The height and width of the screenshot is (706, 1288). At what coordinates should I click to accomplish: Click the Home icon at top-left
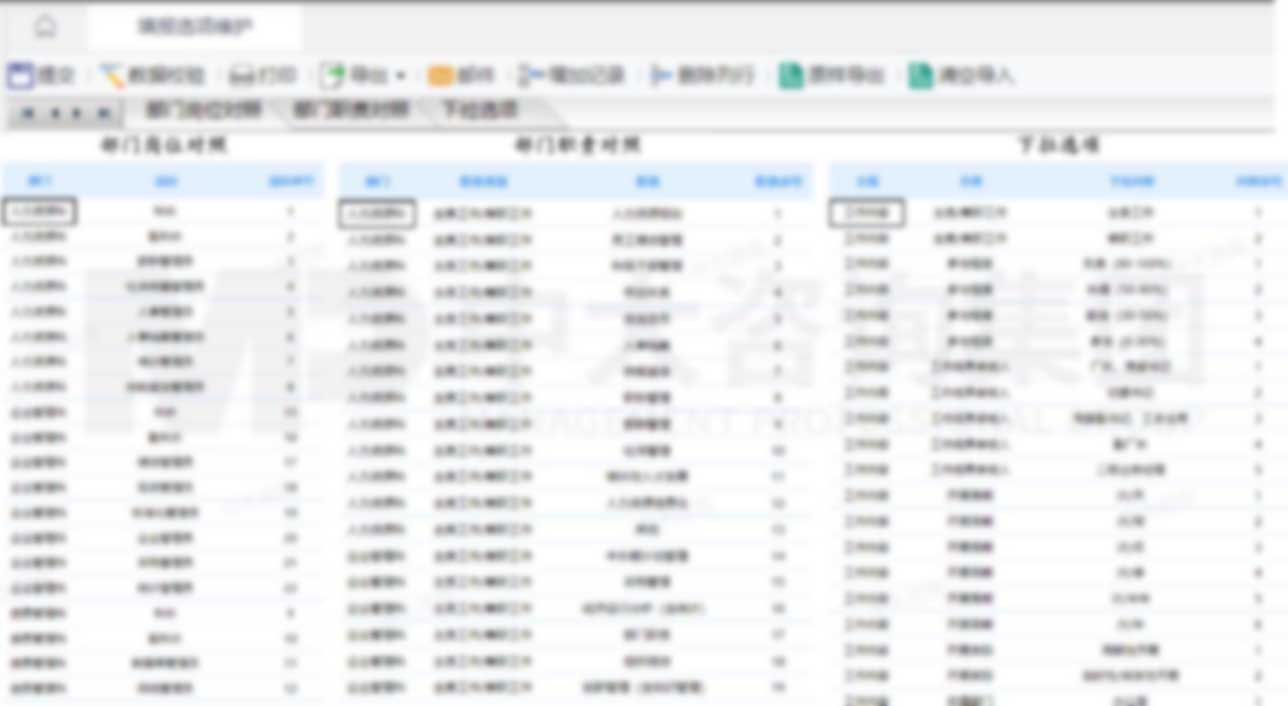45,27
